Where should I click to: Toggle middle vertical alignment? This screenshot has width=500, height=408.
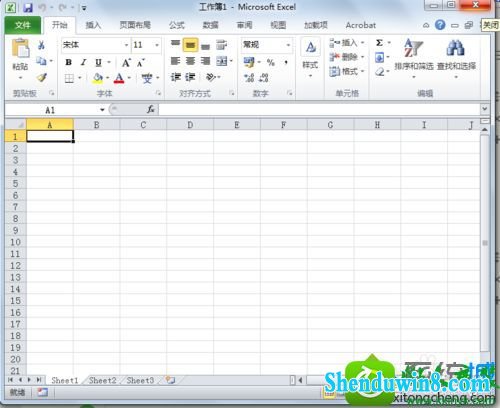[190, 45]
